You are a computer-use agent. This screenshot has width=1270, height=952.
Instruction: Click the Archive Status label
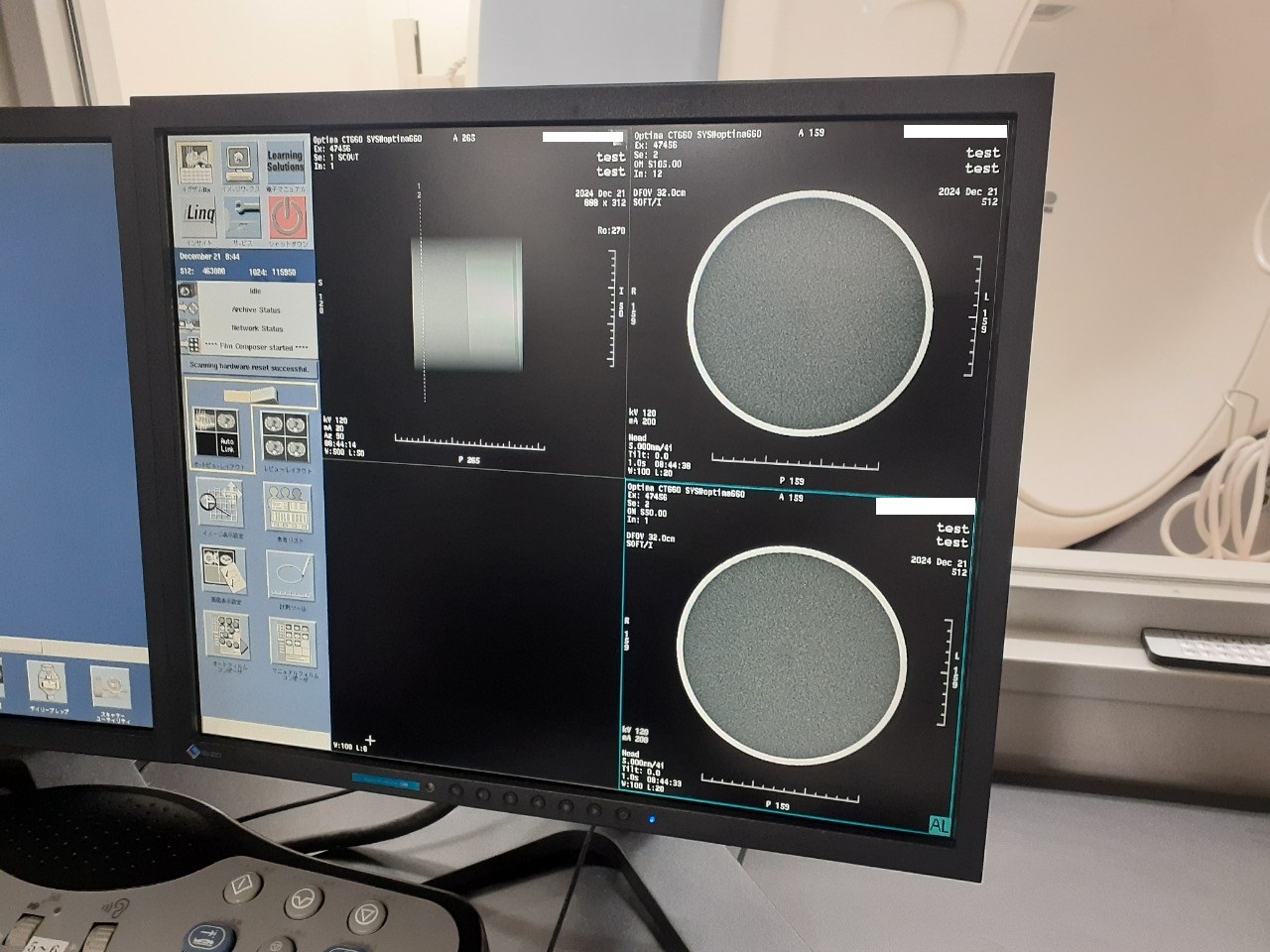click(256, 309)
